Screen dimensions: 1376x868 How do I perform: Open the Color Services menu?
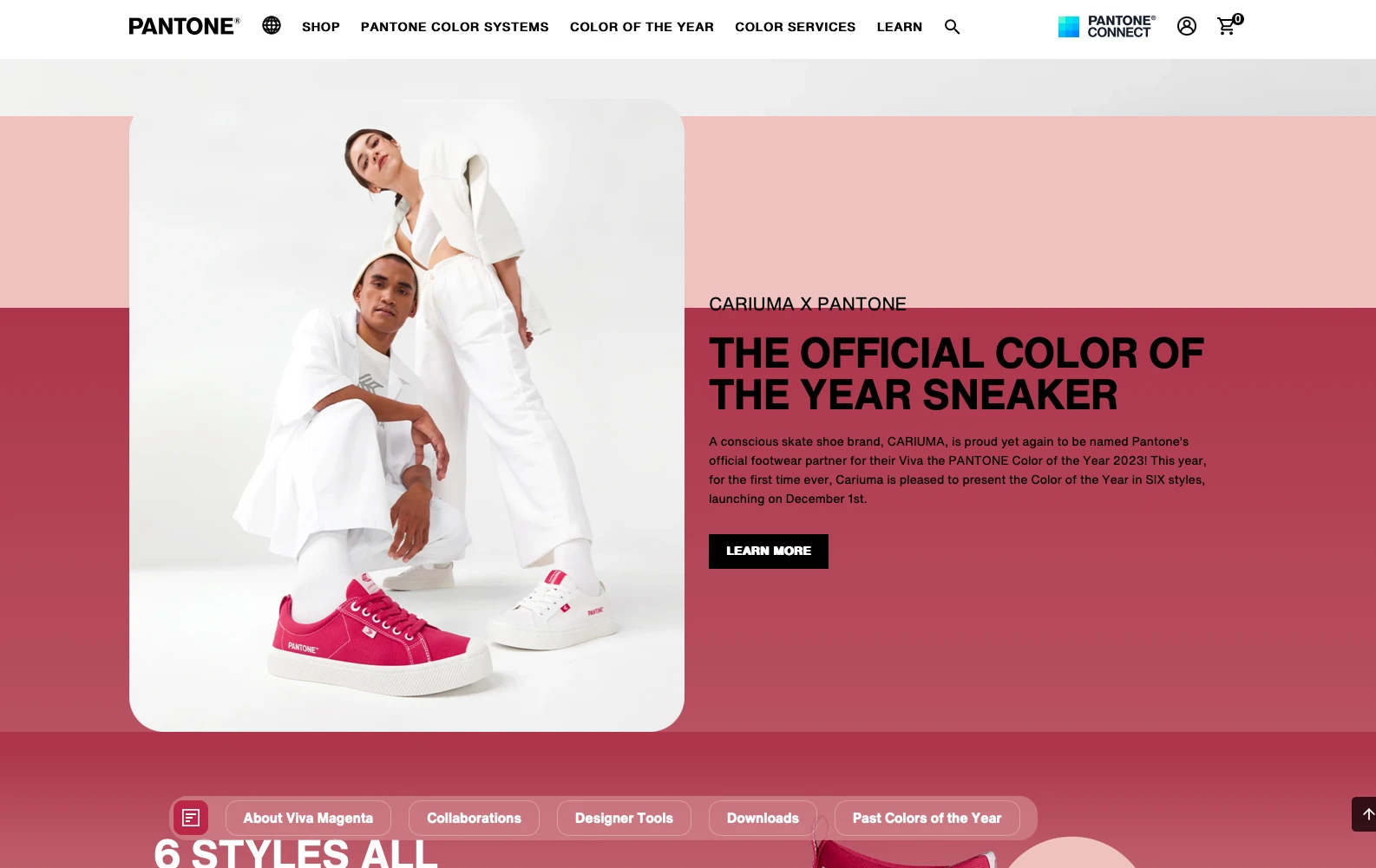795,27
